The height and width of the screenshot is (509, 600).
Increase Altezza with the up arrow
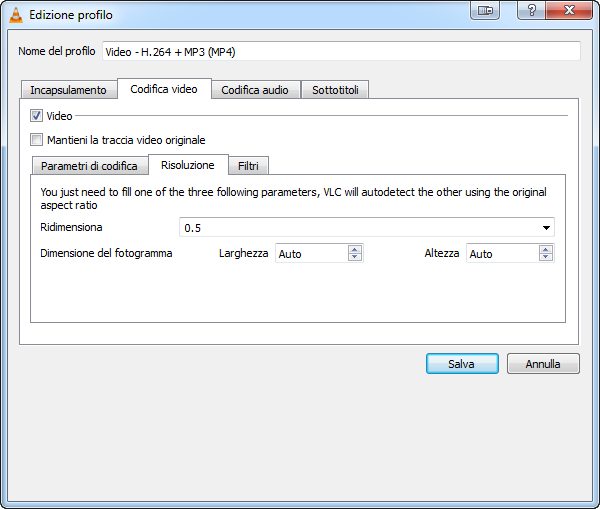click(x=546, y=250)
